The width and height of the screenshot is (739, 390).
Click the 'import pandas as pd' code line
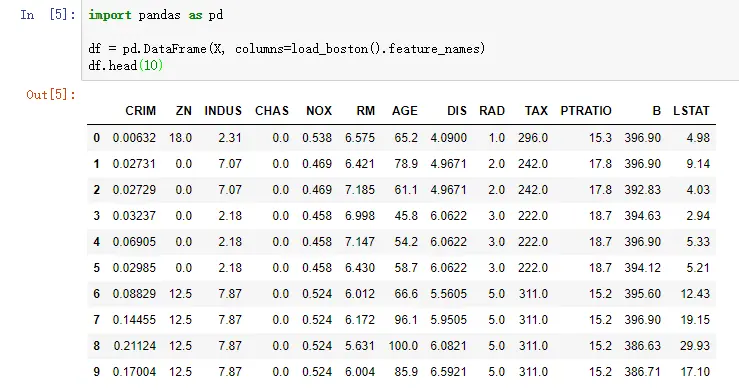coord(156,15)
